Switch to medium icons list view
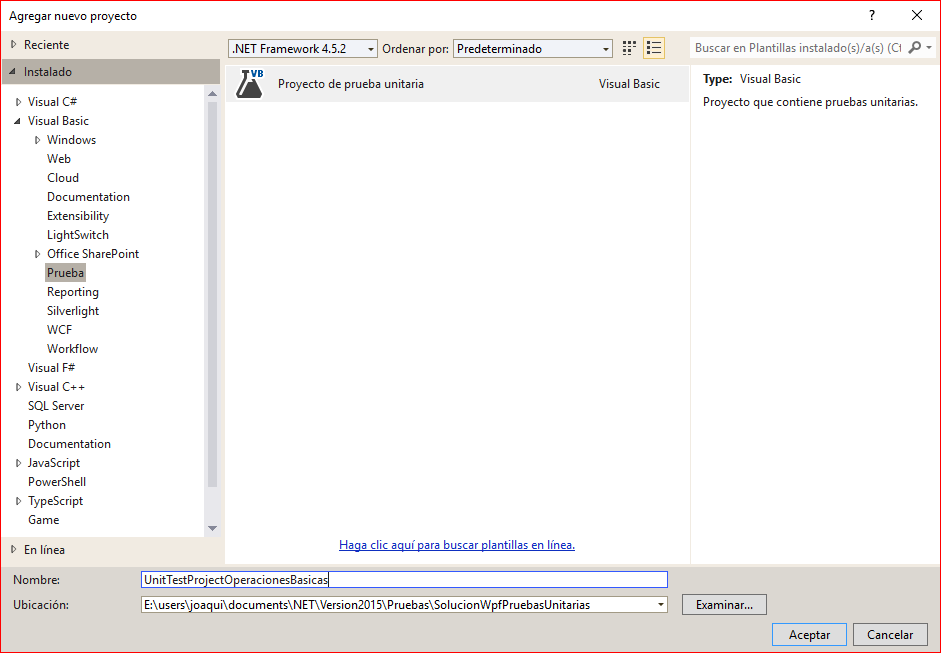This screenshot has width=941, height=653. (x=654, y=48)
